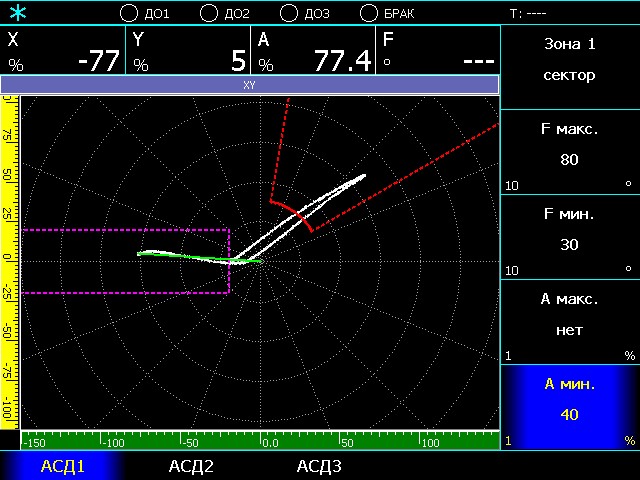Open the АСД2 tab
Screen dimensions: 640x480
191,466
